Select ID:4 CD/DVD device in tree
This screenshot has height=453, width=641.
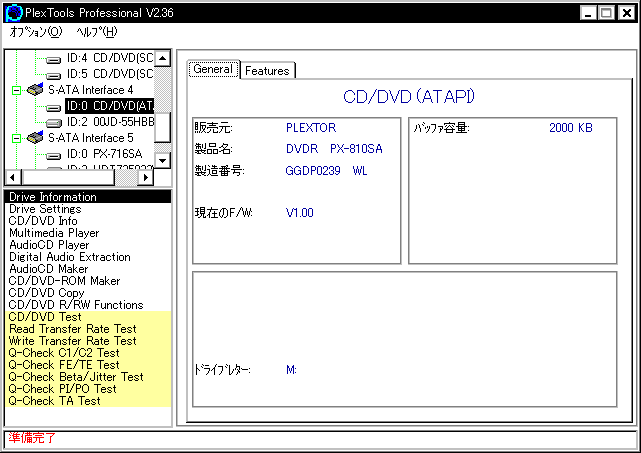click(x=110, y=58)
